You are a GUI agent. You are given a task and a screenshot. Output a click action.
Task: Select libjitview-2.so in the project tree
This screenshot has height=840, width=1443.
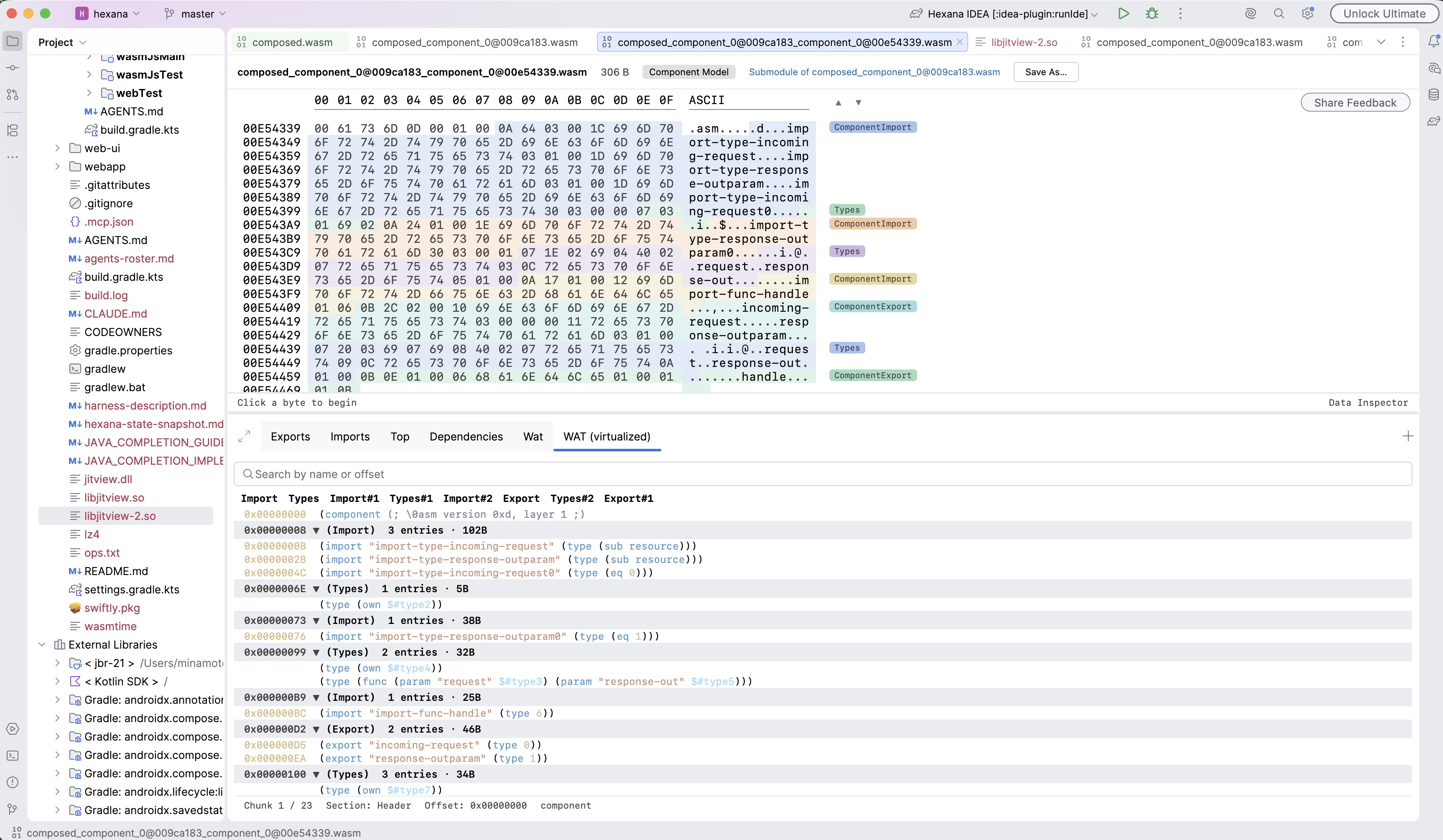[x=120, y=516]
